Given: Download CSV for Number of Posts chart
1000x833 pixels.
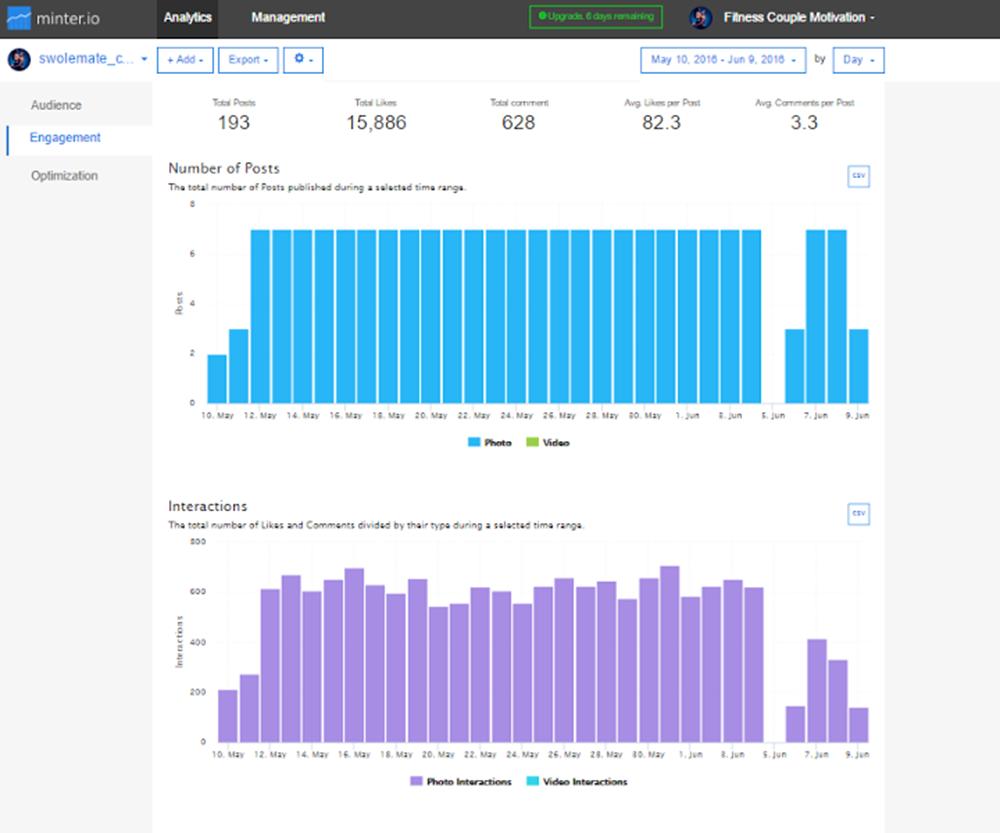Looking at the screenshot, I should pos(857,176).
